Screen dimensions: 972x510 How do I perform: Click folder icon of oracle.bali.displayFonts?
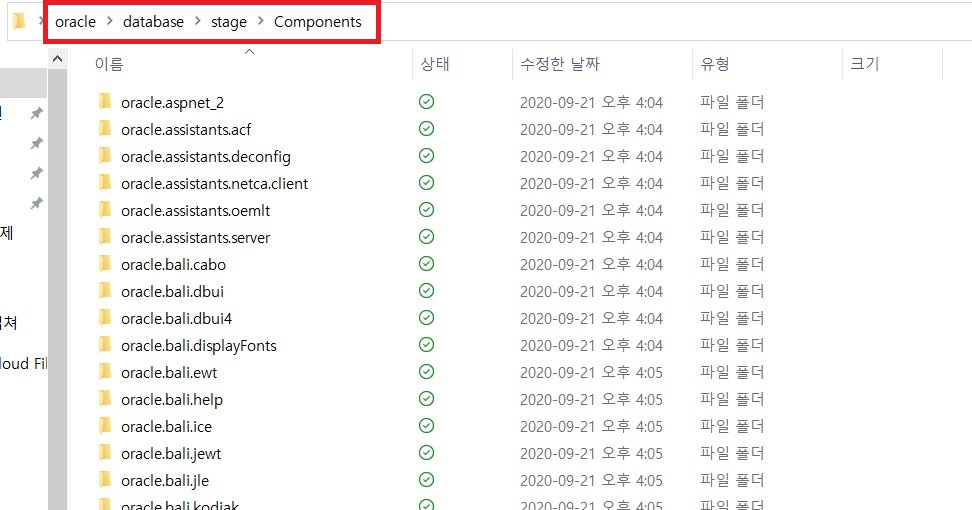point(105,345)
